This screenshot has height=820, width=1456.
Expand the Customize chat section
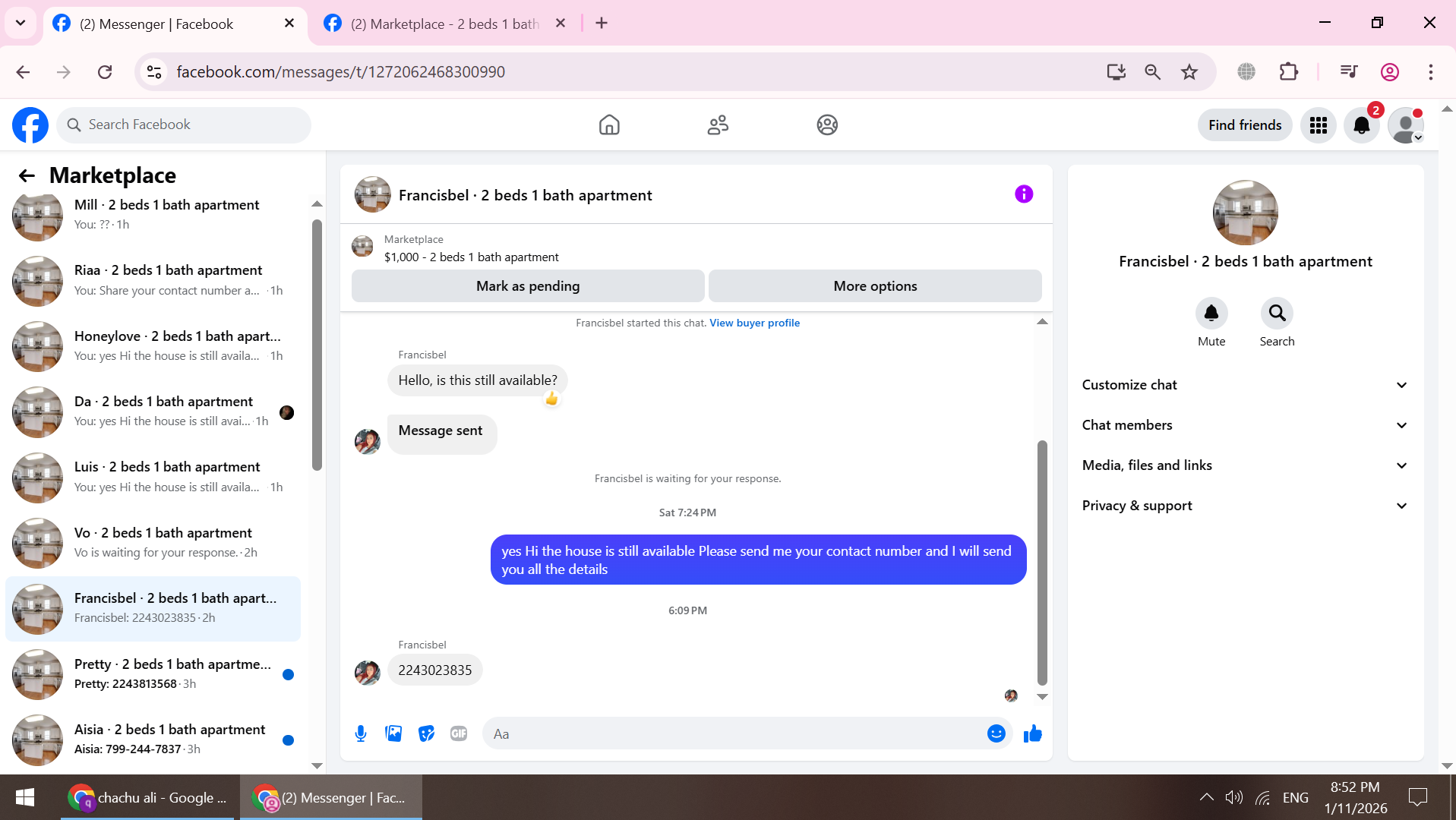coord(1246,385)
